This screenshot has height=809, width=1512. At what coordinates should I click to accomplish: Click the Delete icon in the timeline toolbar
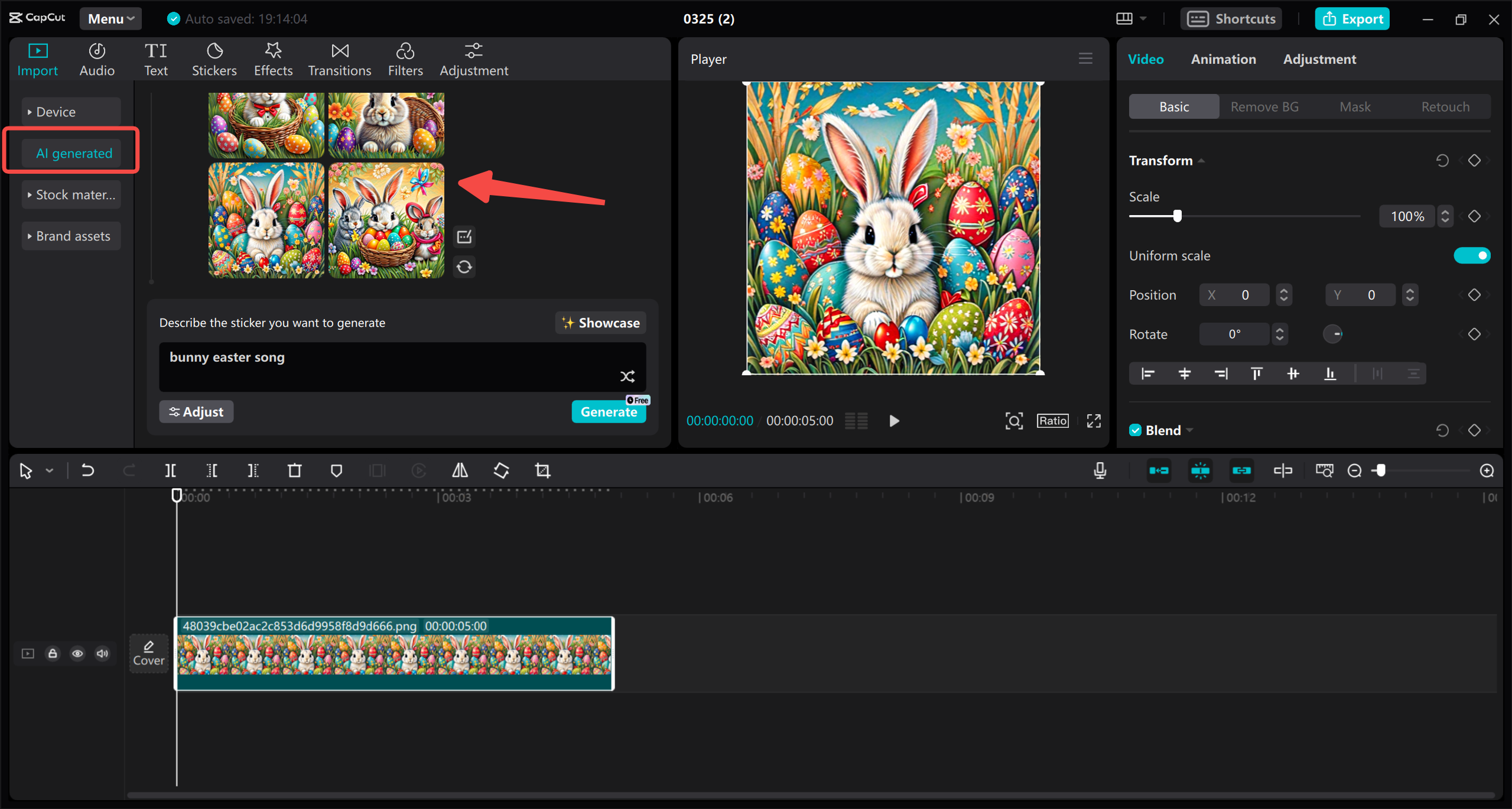[x=294, y=470]
